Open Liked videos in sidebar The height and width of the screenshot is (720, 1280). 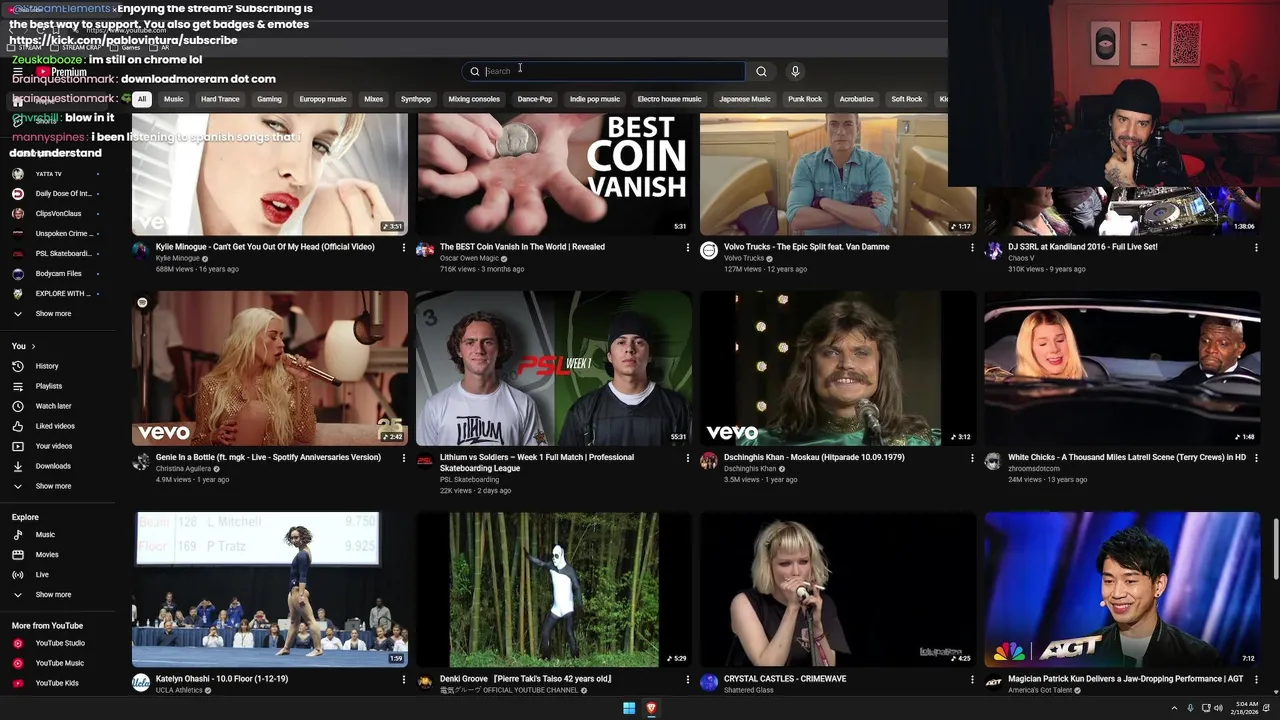[55, 426]
